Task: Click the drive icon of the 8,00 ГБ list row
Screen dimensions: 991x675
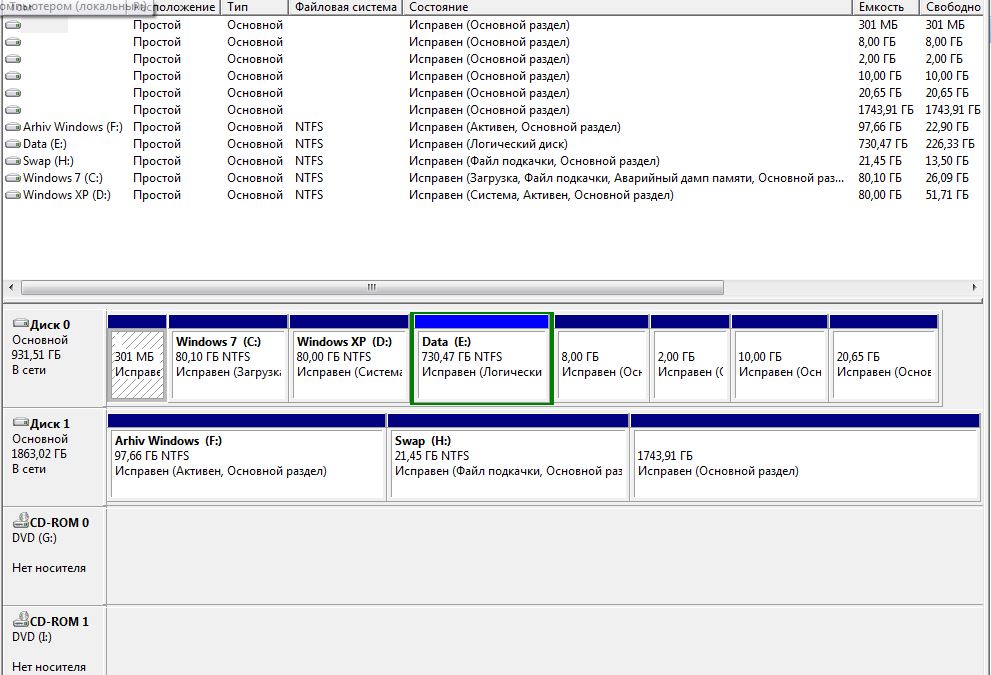Action: tap(13, 42)
